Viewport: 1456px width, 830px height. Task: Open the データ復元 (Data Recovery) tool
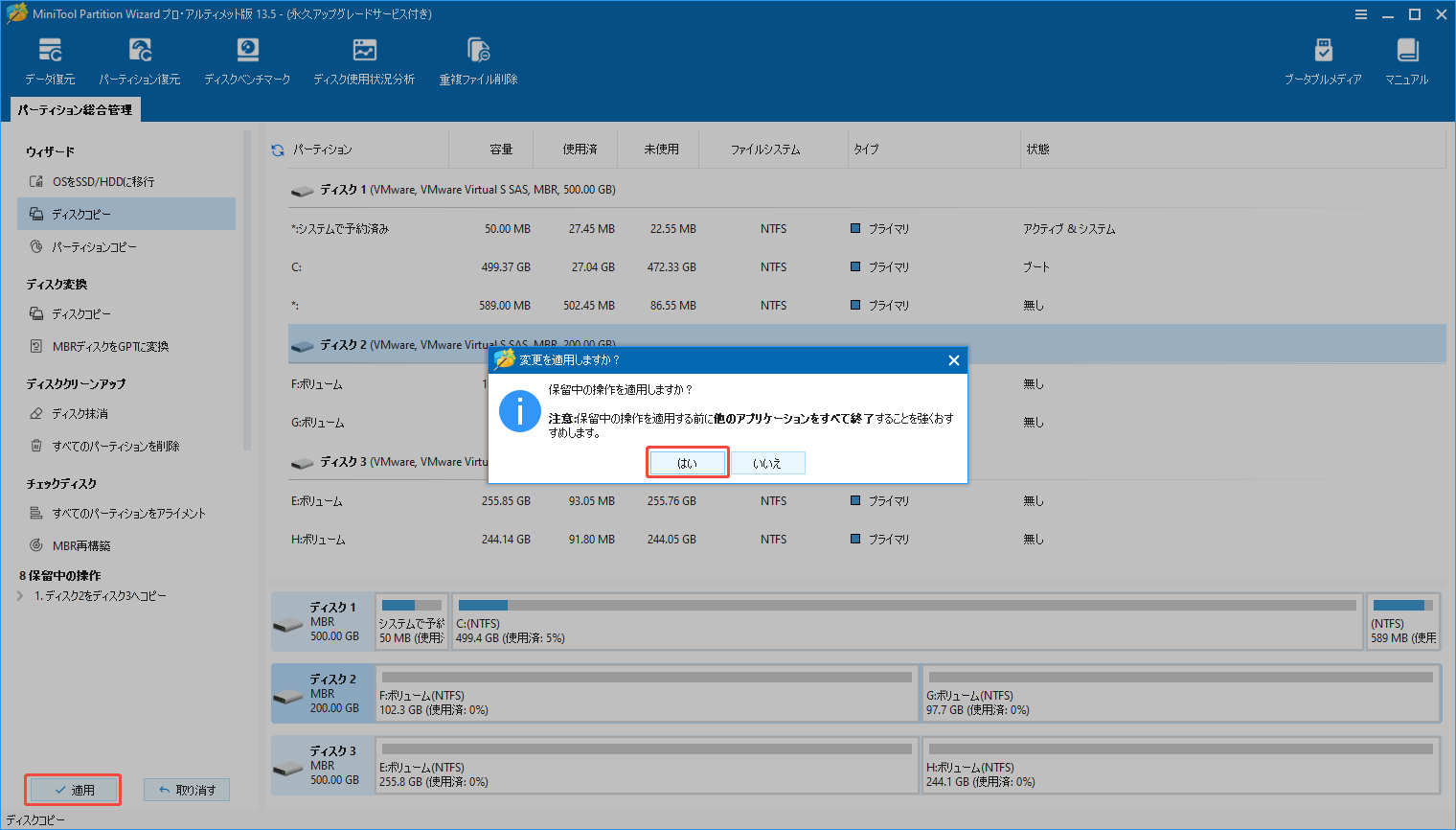coord(50,58)
